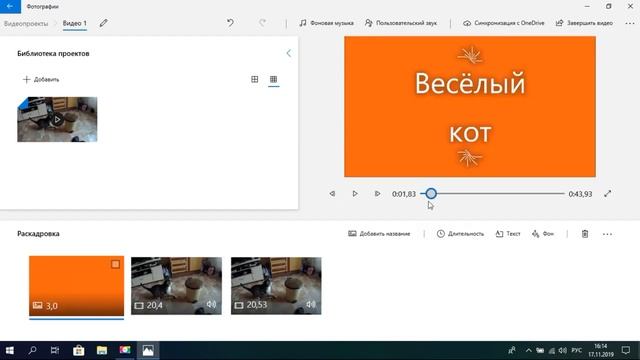Select the Видео 1 tab
Image resolution: width=640 pixels, height=360 pixels.
[74, 23]
